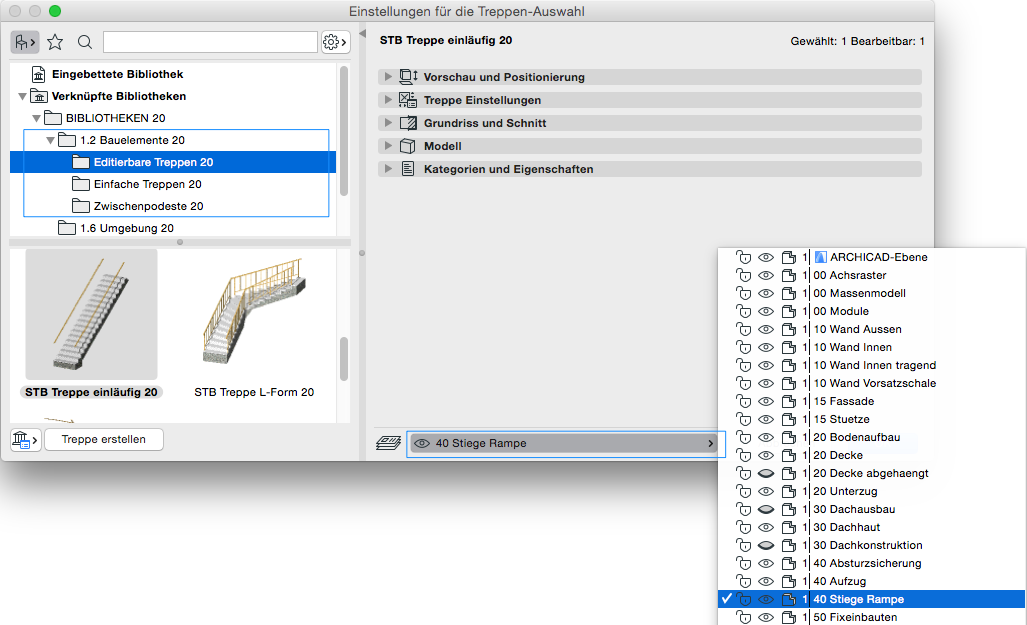The height and width of the screenshot is (625, 1027).
Task: Click the library search input field
Action: click(210, 42)
